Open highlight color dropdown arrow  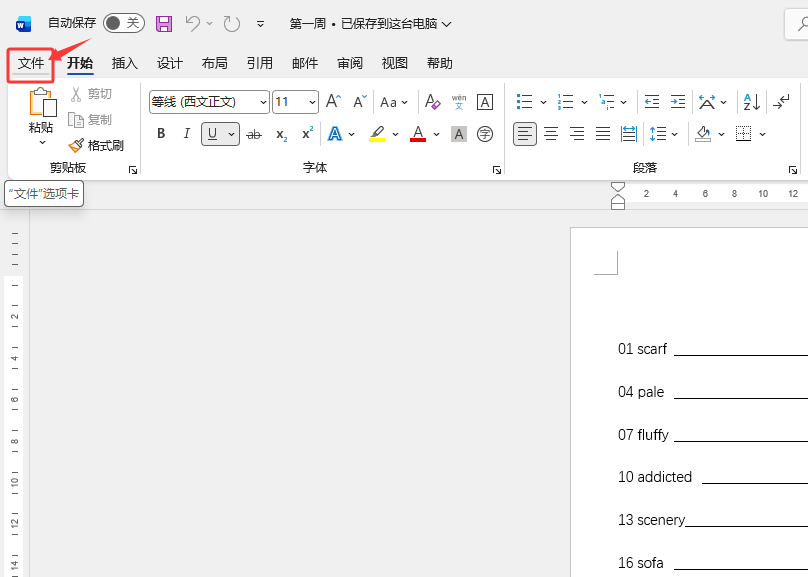pos(395,134)
